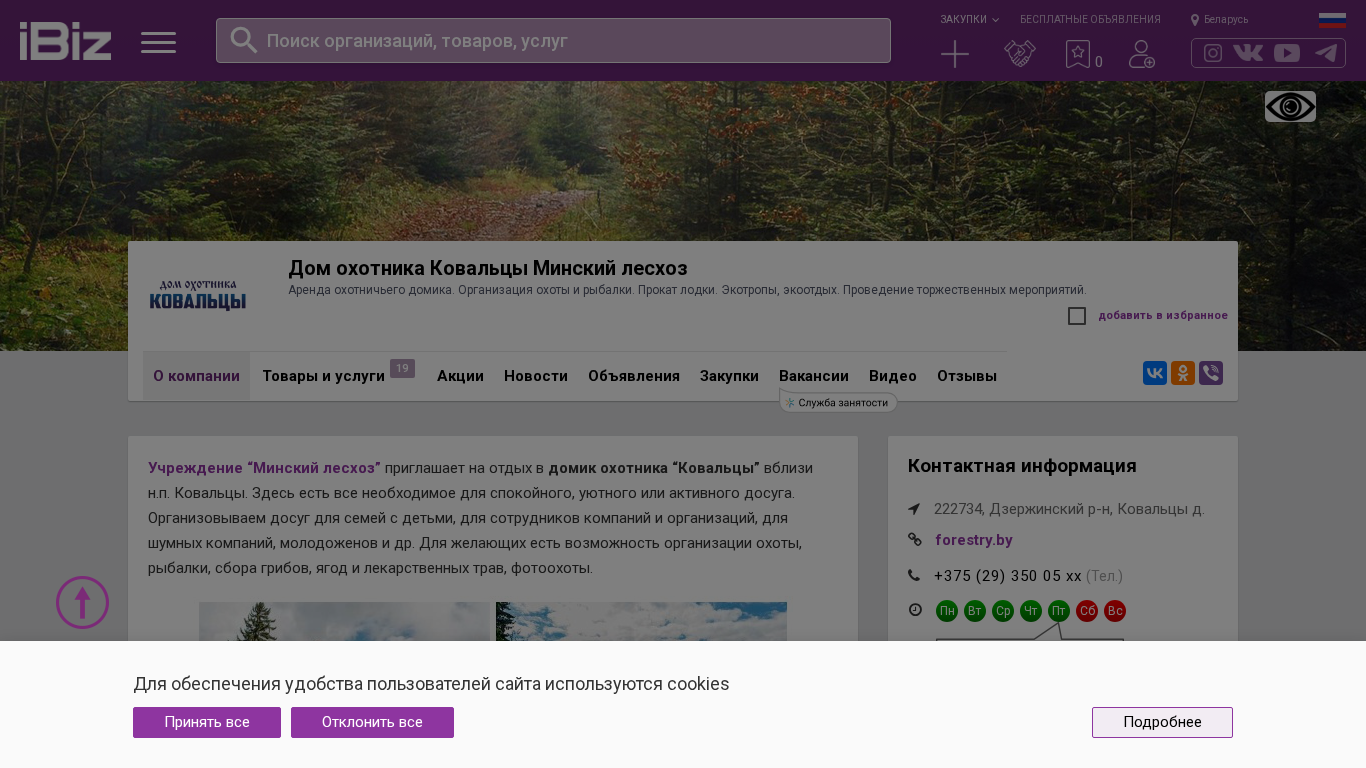
Task: Open the Вакансии tab
Action: (x=814, y=376)
